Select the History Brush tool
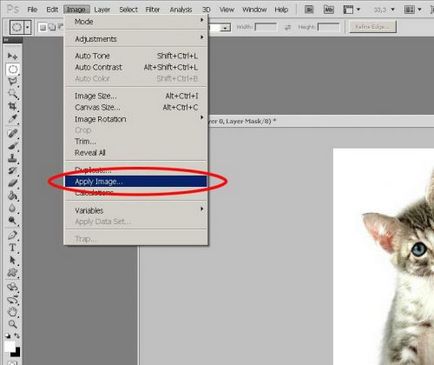 tap(13, 170)
